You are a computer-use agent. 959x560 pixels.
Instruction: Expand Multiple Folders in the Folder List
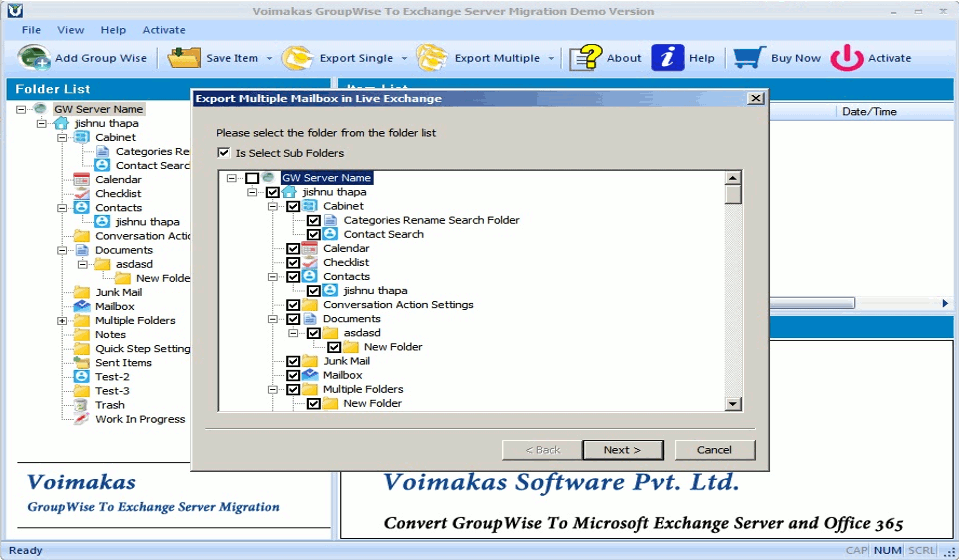click(x=62, y=320)
